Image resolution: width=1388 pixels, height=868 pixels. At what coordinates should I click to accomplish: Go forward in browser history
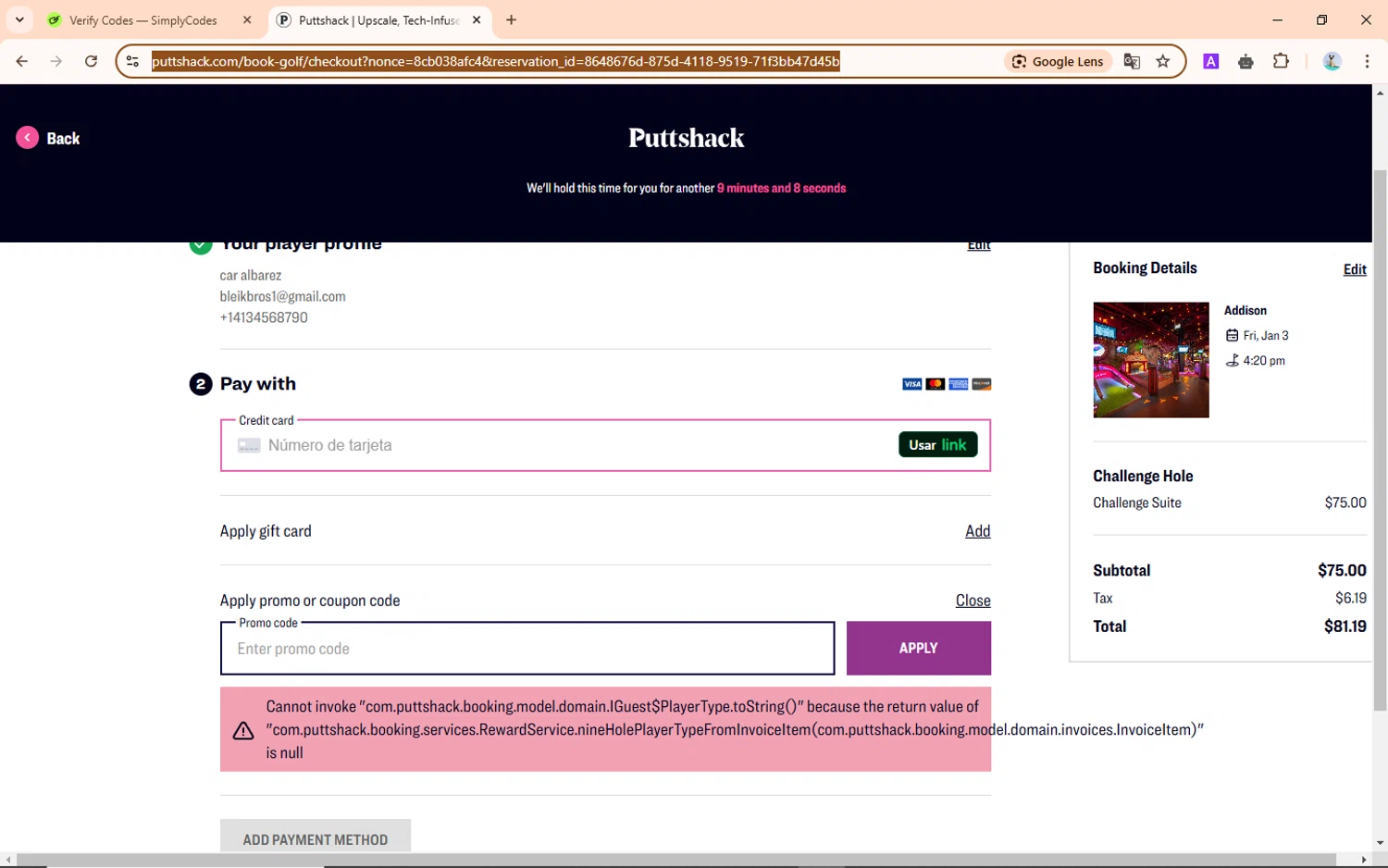coord(56,61)
